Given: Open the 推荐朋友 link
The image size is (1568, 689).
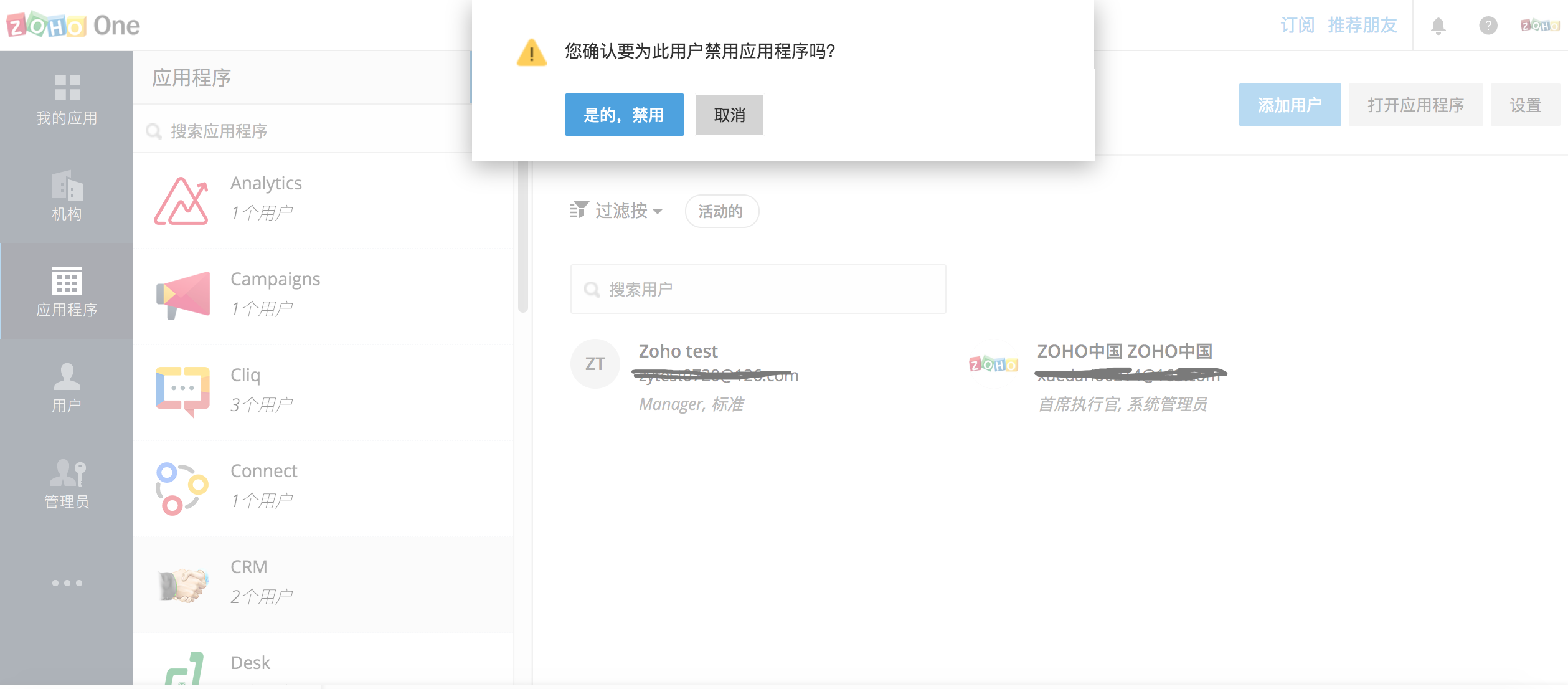Looking at the screenshot, I should coord(1362,26).
